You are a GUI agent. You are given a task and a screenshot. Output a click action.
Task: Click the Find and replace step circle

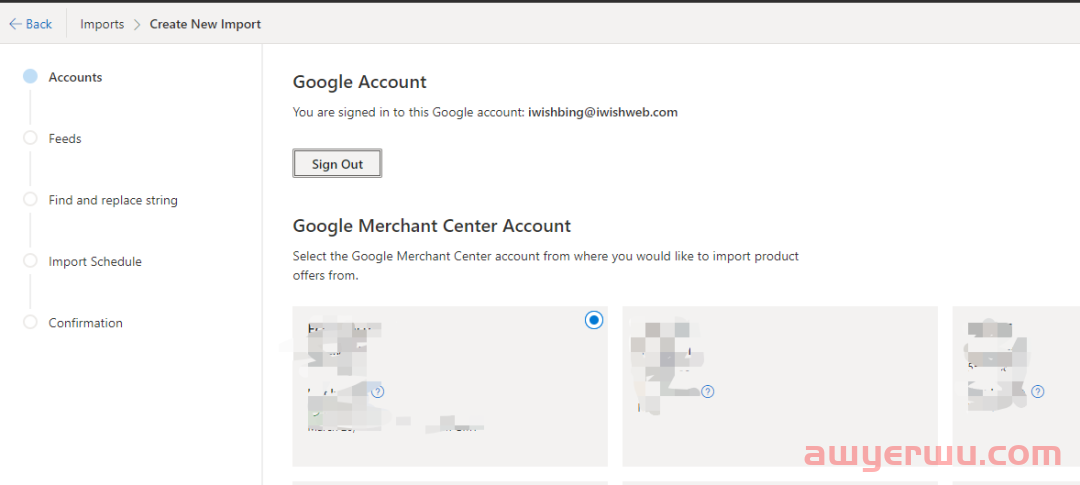pyautogui.click(x=30, y=199)
